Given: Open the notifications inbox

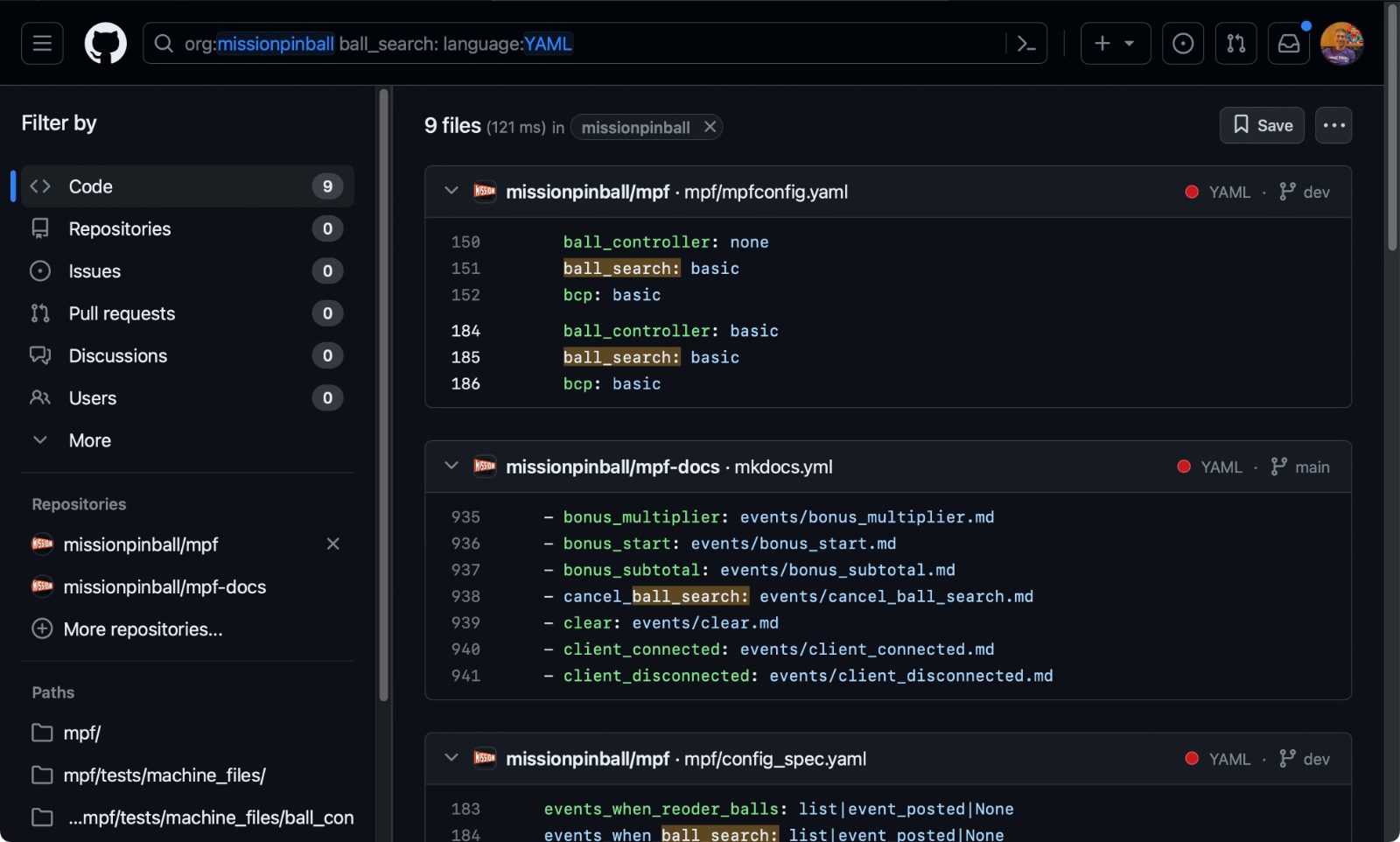Looking at the screenshot, I should point(1288,44).
